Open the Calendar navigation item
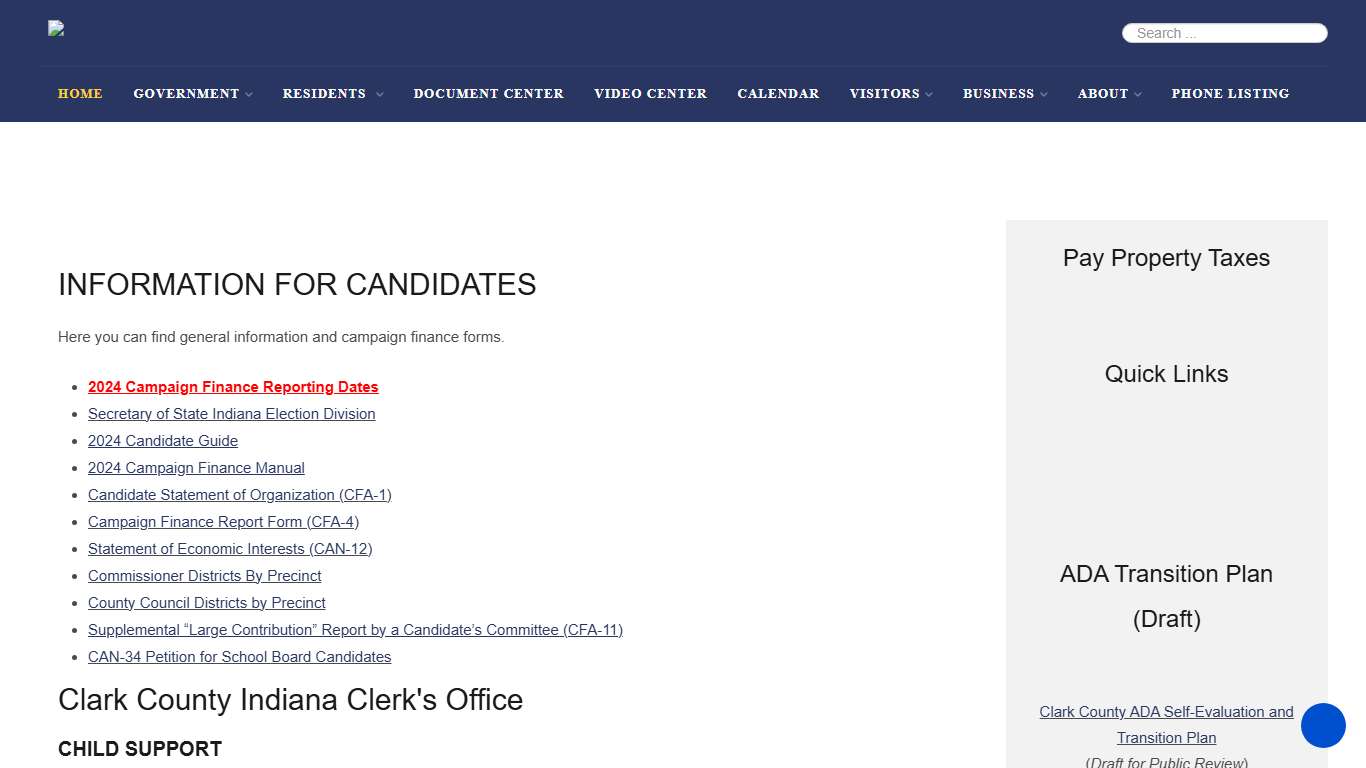Image resolution: width=1366 pixels, height=768 pixels. coord(778,94)
